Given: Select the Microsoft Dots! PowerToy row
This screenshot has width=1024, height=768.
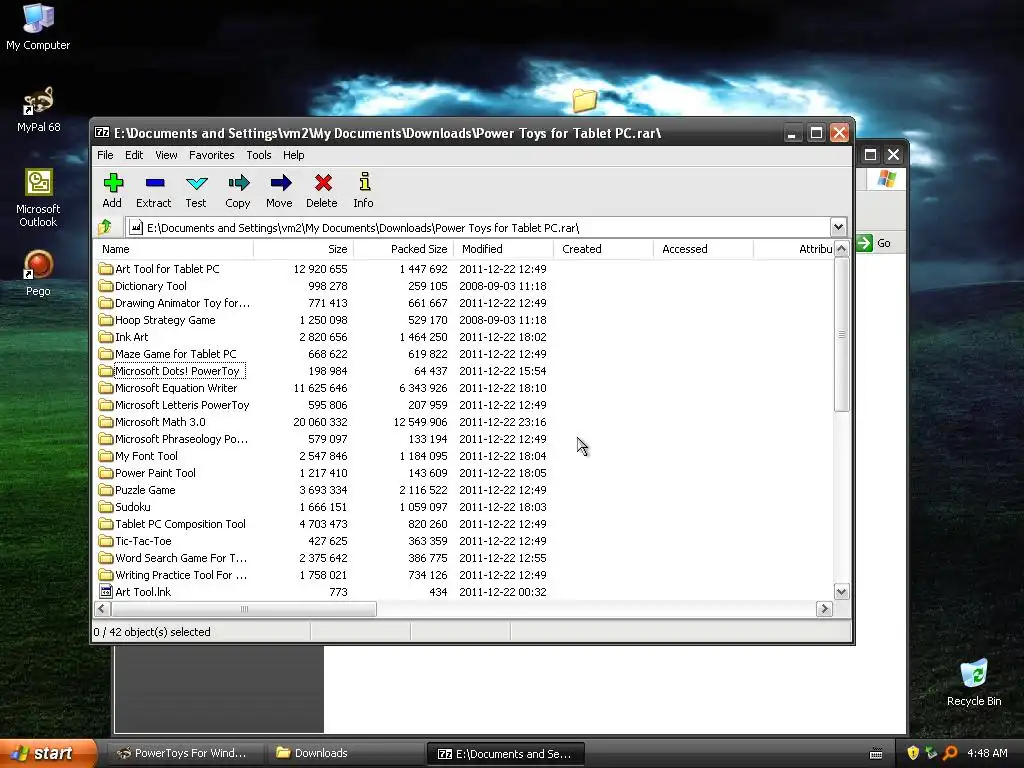Looking at the screenshot, I should click(464, 370).
